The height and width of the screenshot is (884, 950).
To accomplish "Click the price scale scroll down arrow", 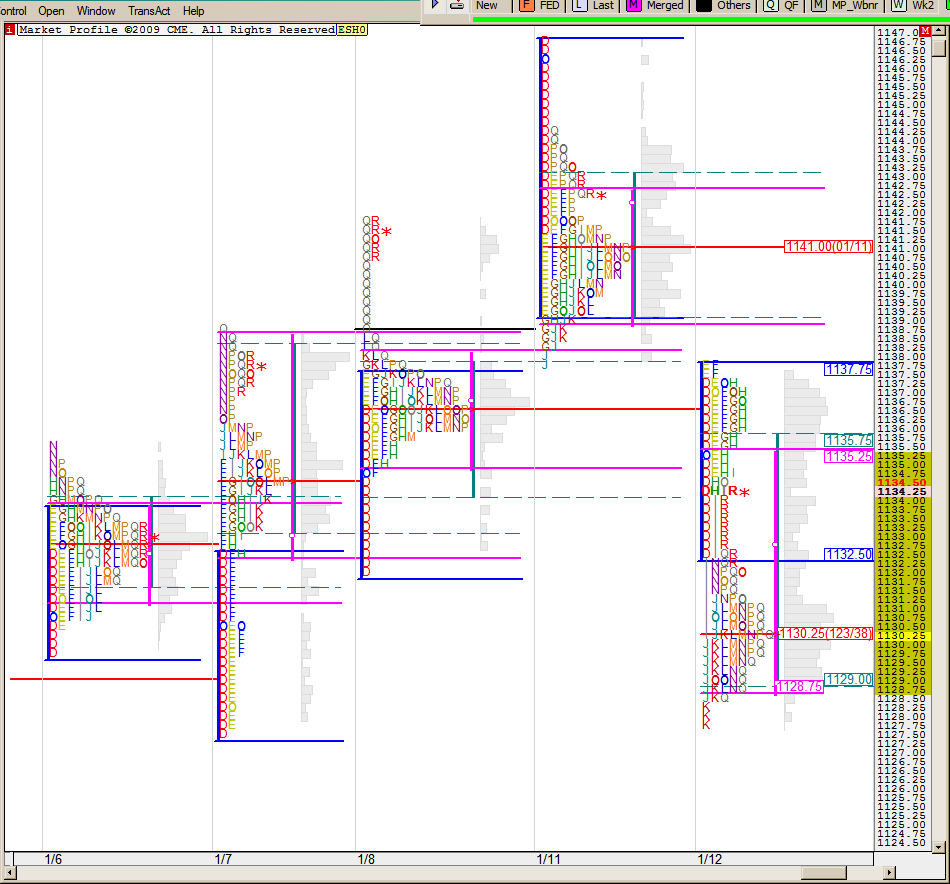I will 939,847.
